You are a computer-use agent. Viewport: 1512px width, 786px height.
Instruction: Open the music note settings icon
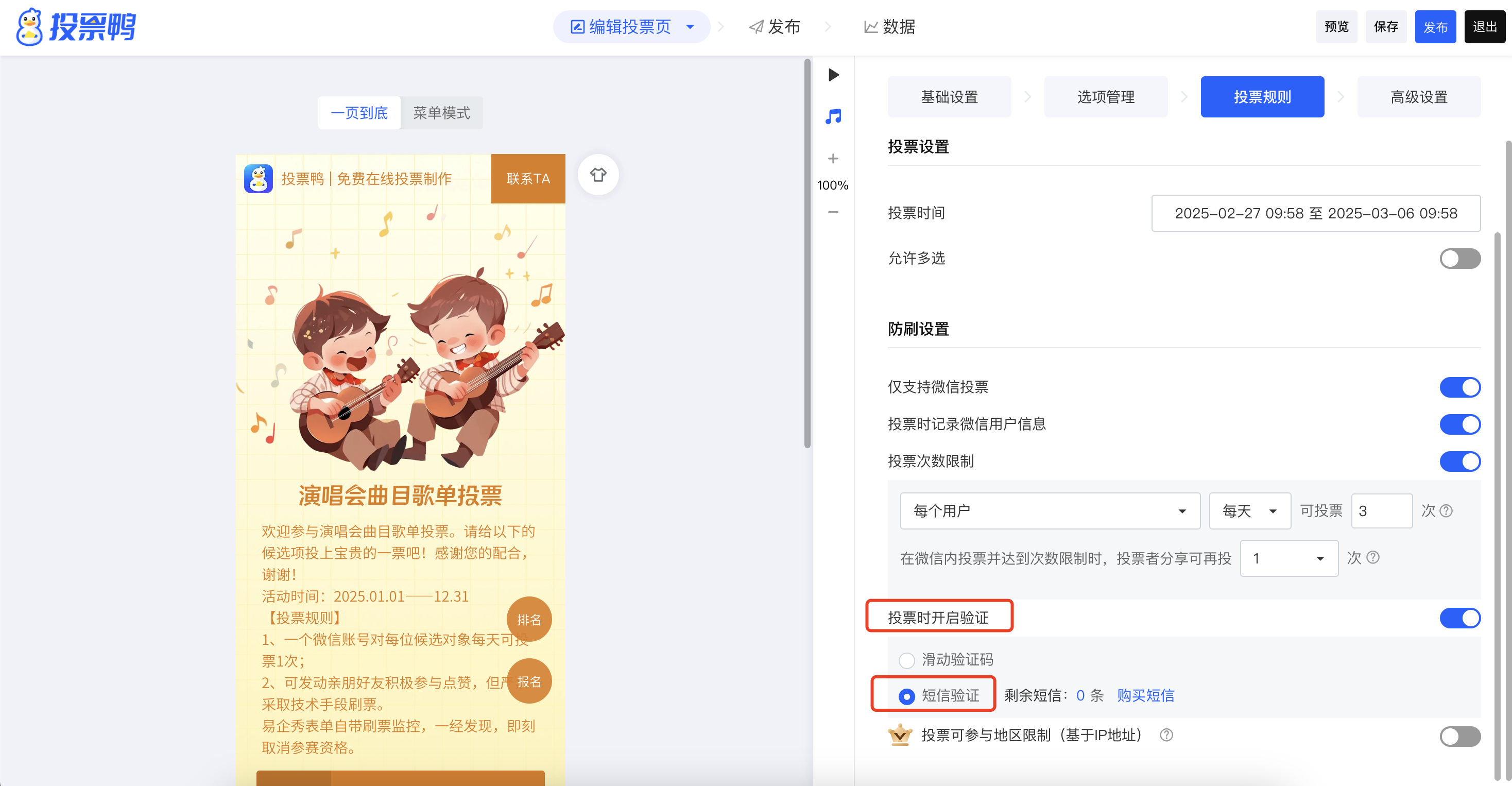point(833,116)
